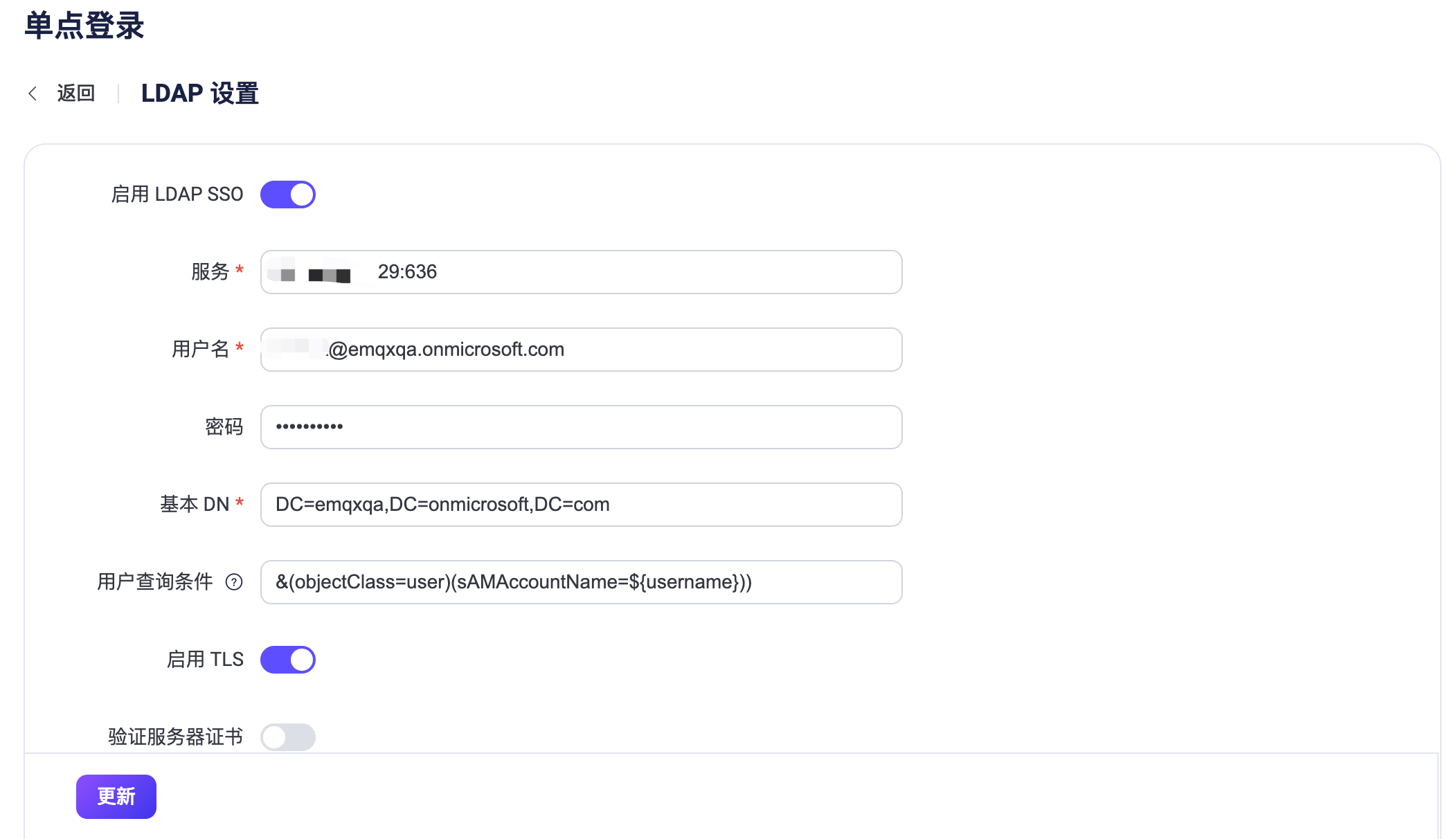The image size is (1456, 839).
Task: Click the 单点登录 page title
Action: [83, 26]
